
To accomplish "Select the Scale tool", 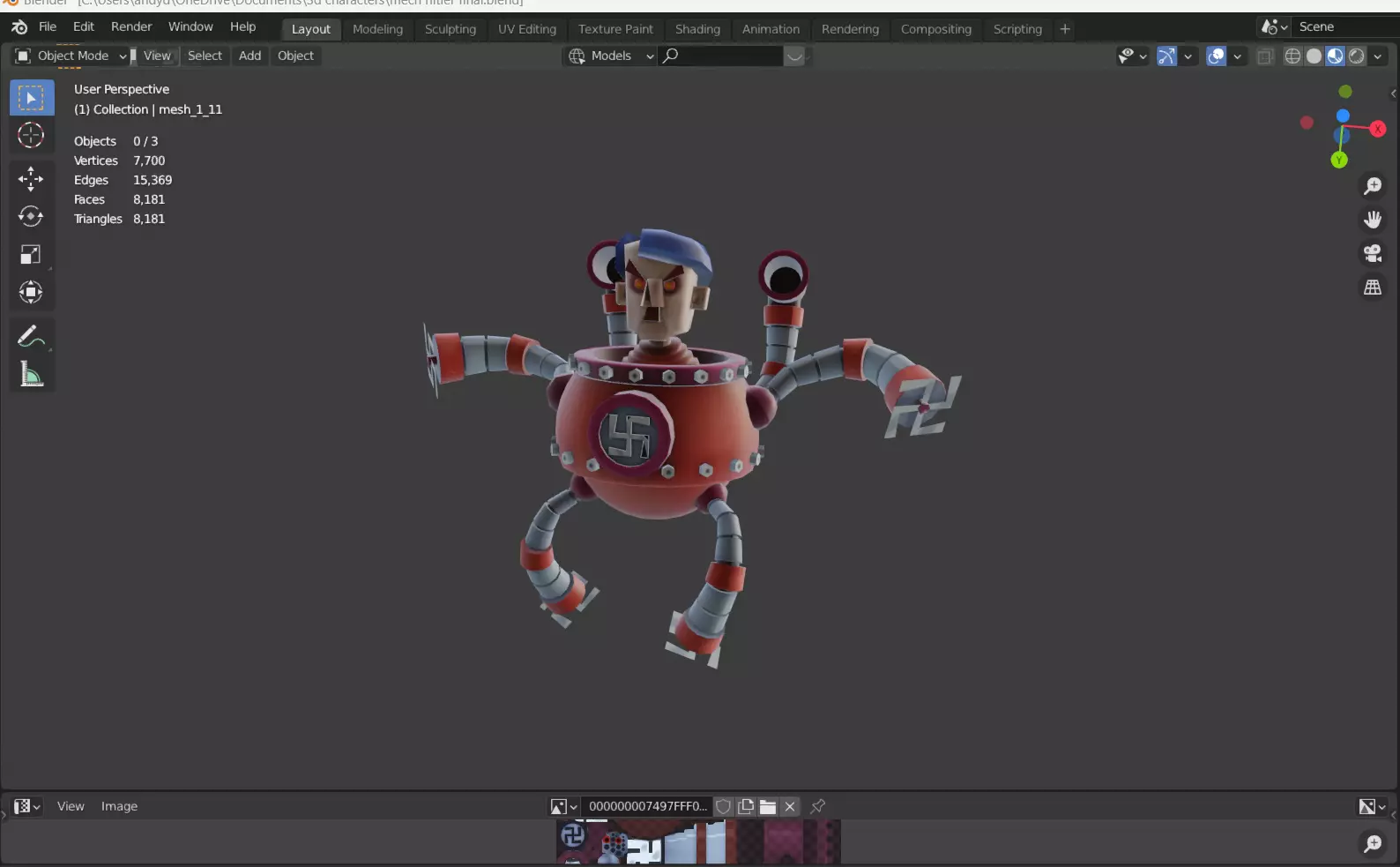I will (31, 255).
